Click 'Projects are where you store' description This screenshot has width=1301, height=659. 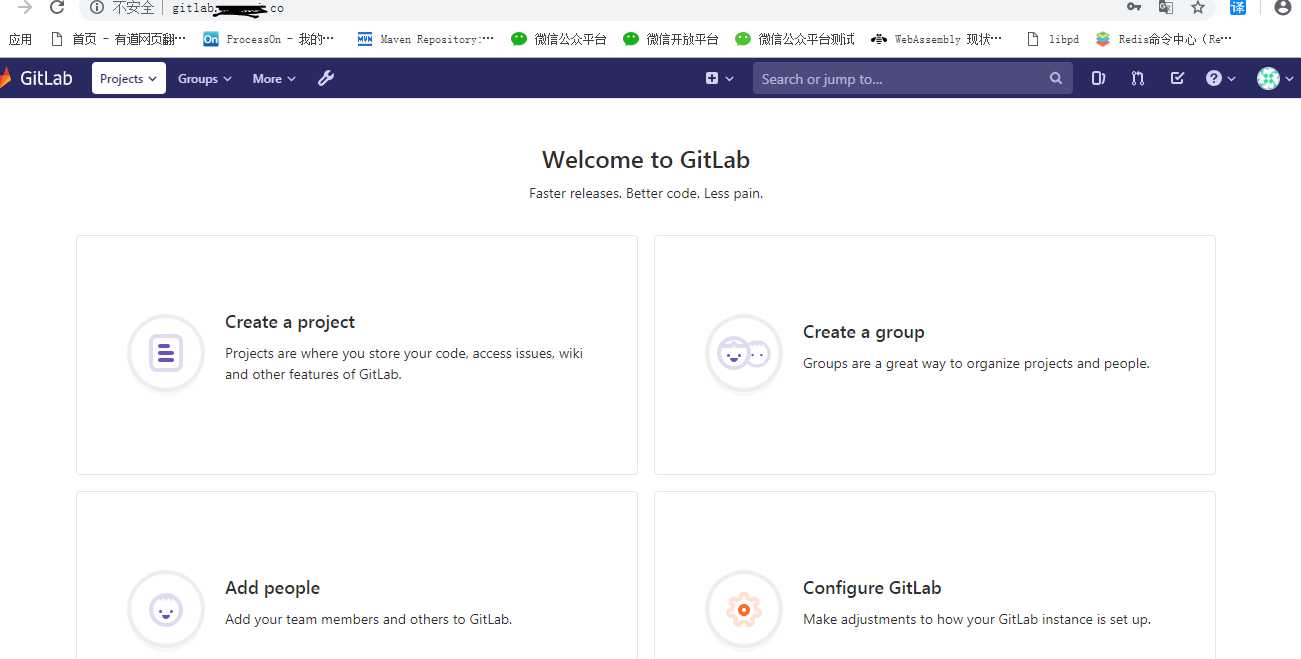pyautogui.click(x=404, y=364)
